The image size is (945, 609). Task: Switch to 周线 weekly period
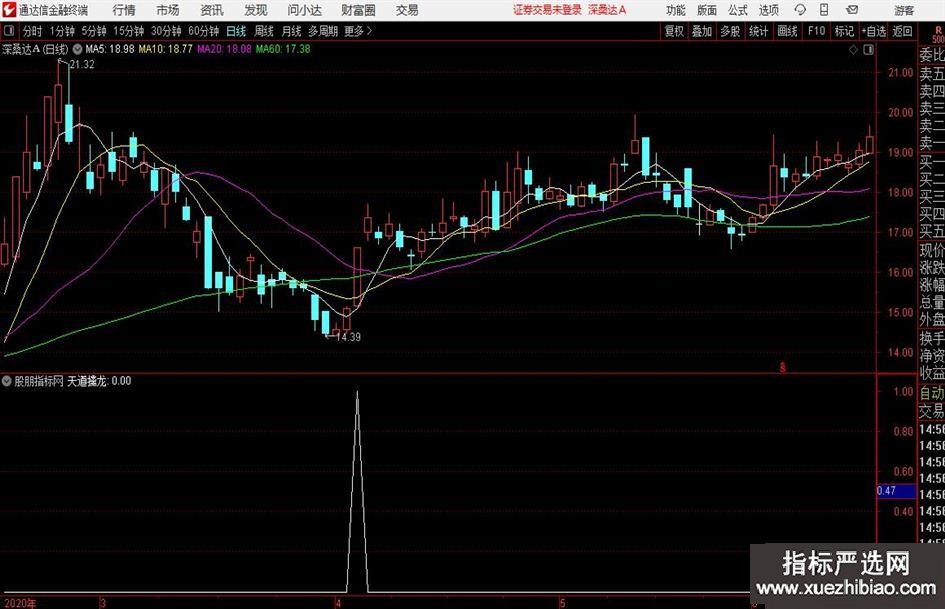[x=263, y=31]
